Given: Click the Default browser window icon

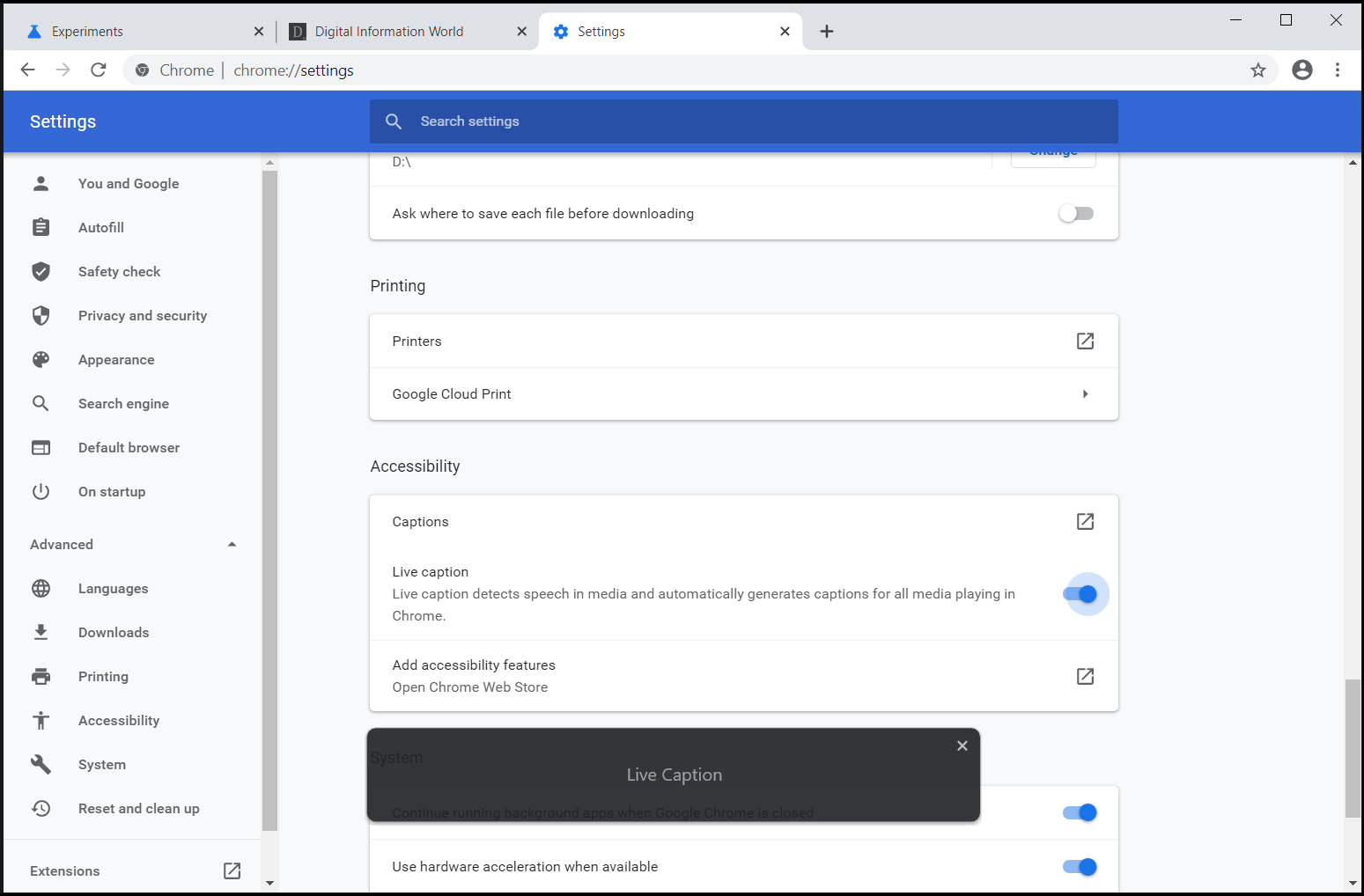Looking at the screenshot, I should click(41, 447).
